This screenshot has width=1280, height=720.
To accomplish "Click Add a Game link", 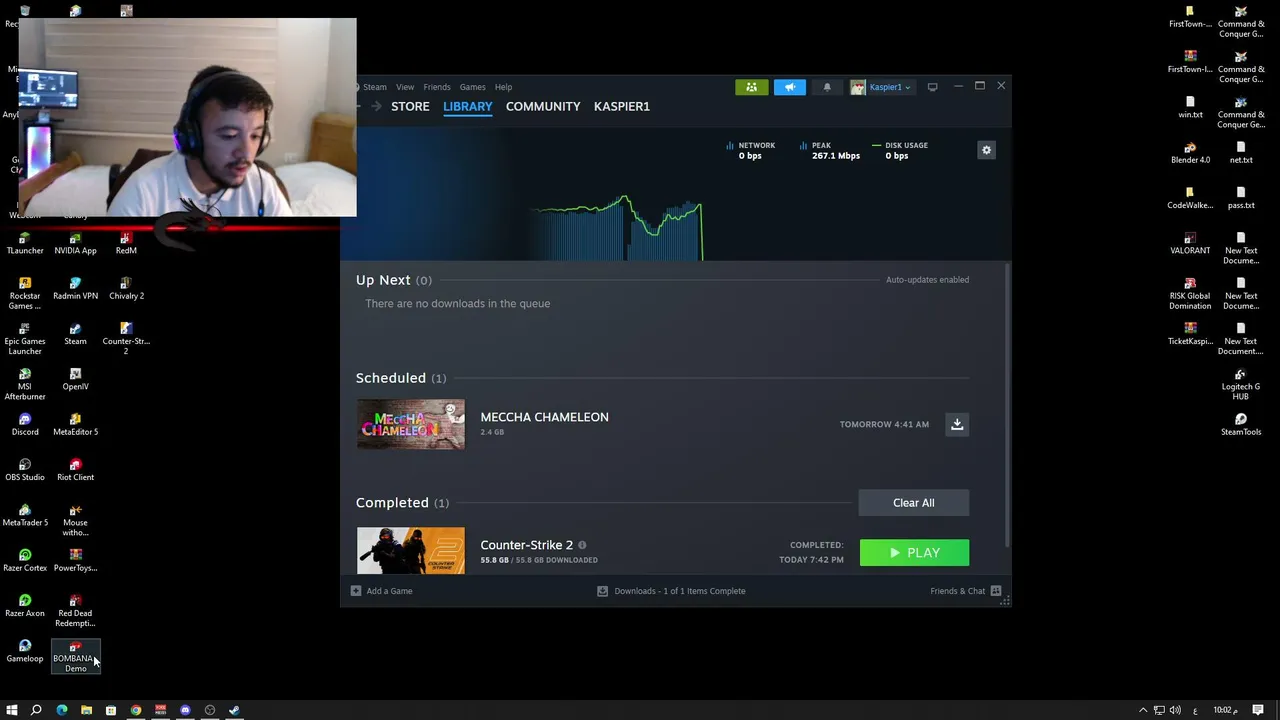I will tap(389, 591).
